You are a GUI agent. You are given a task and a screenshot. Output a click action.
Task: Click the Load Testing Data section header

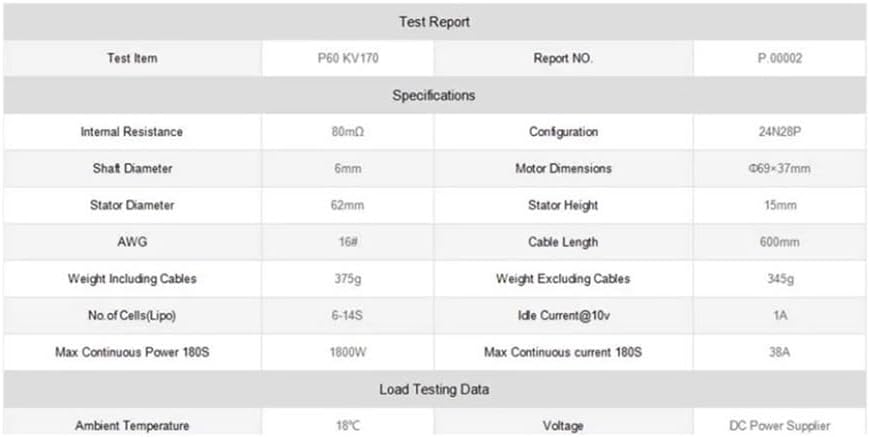point(434,389)
